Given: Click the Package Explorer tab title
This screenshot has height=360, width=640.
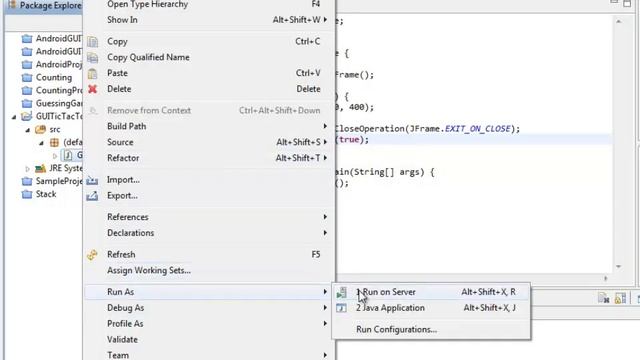Looking at the screenshot, I should pos(51,6).
